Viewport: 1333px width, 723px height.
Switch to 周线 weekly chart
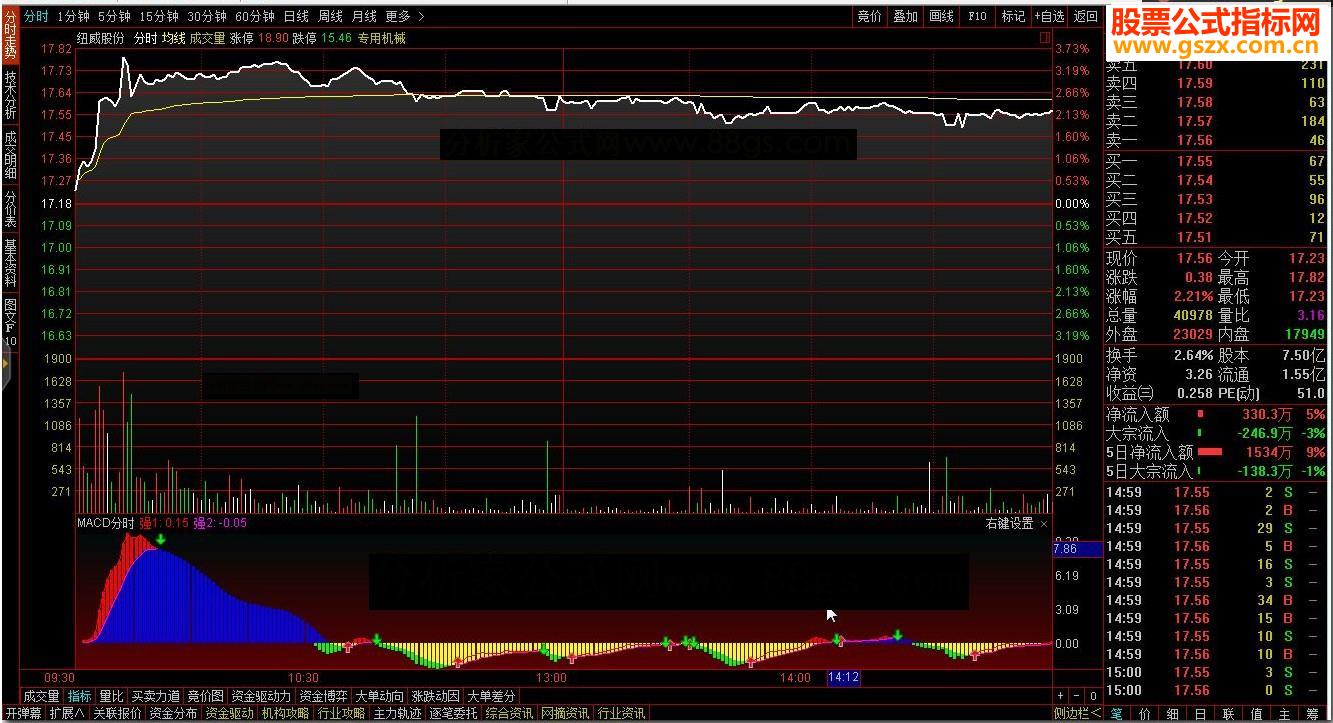click(330, 16)
